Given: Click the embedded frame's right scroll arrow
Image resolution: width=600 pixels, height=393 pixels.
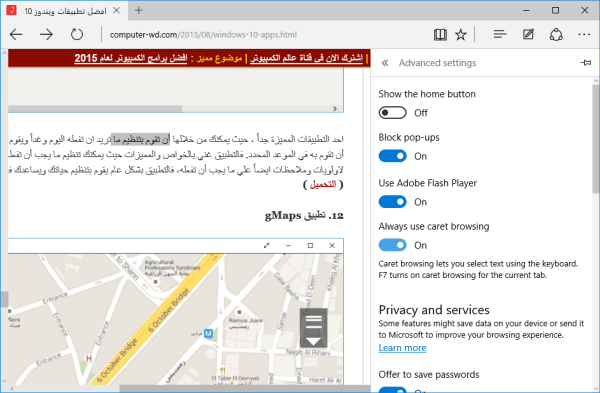Looking at the screenshot, I should click(x=335, y=109).
